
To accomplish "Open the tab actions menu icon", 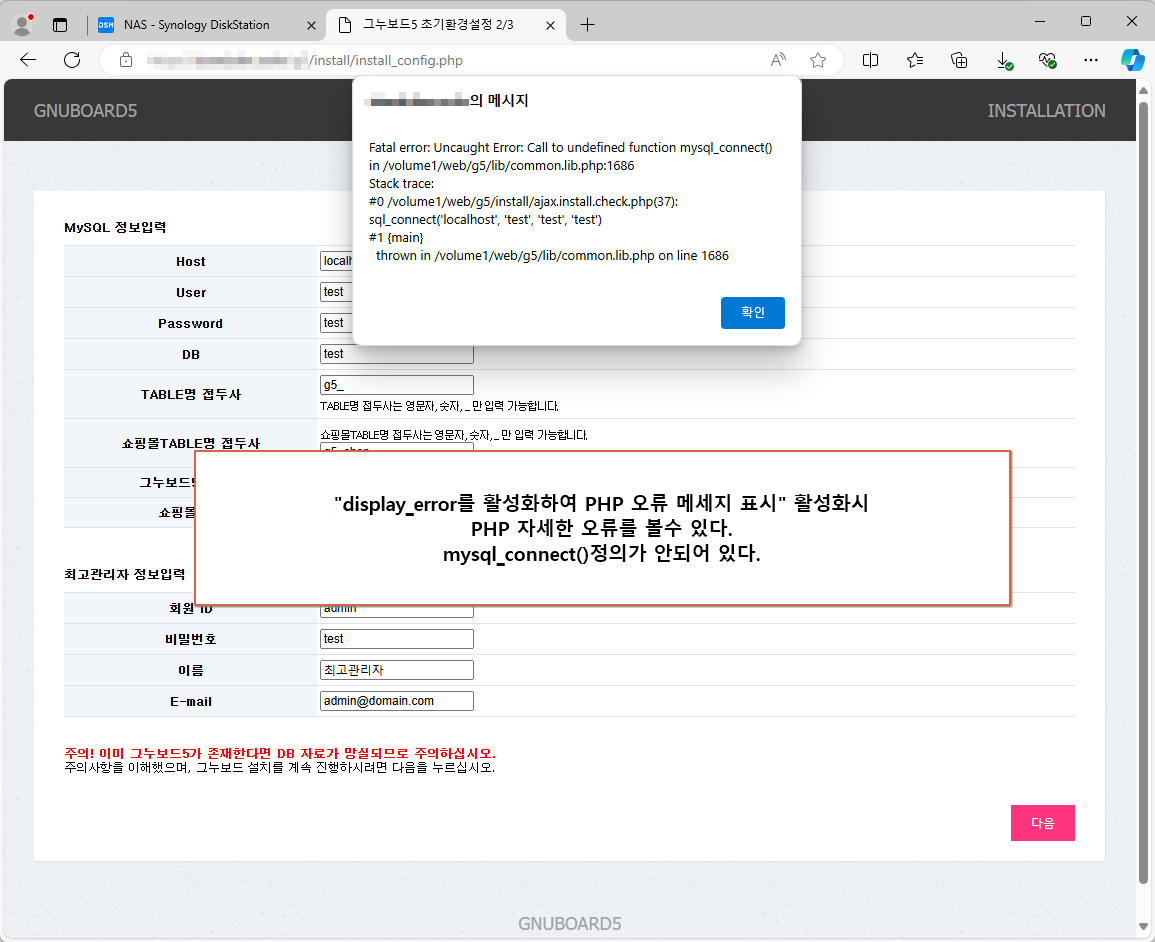I will [60, 25].
